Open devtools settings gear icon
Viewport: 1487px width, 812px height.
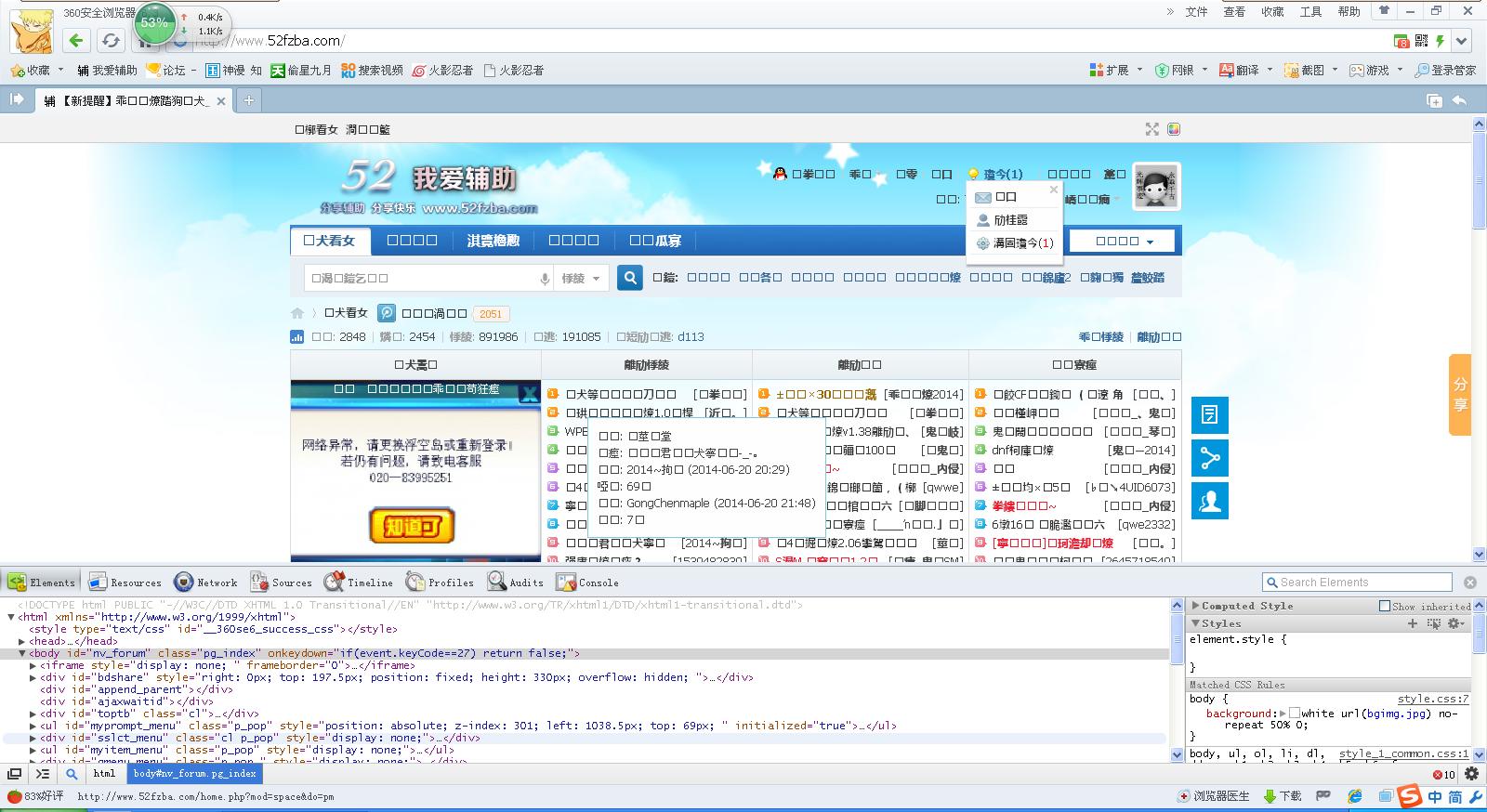pyautogui.click(x=1471, y=773)
